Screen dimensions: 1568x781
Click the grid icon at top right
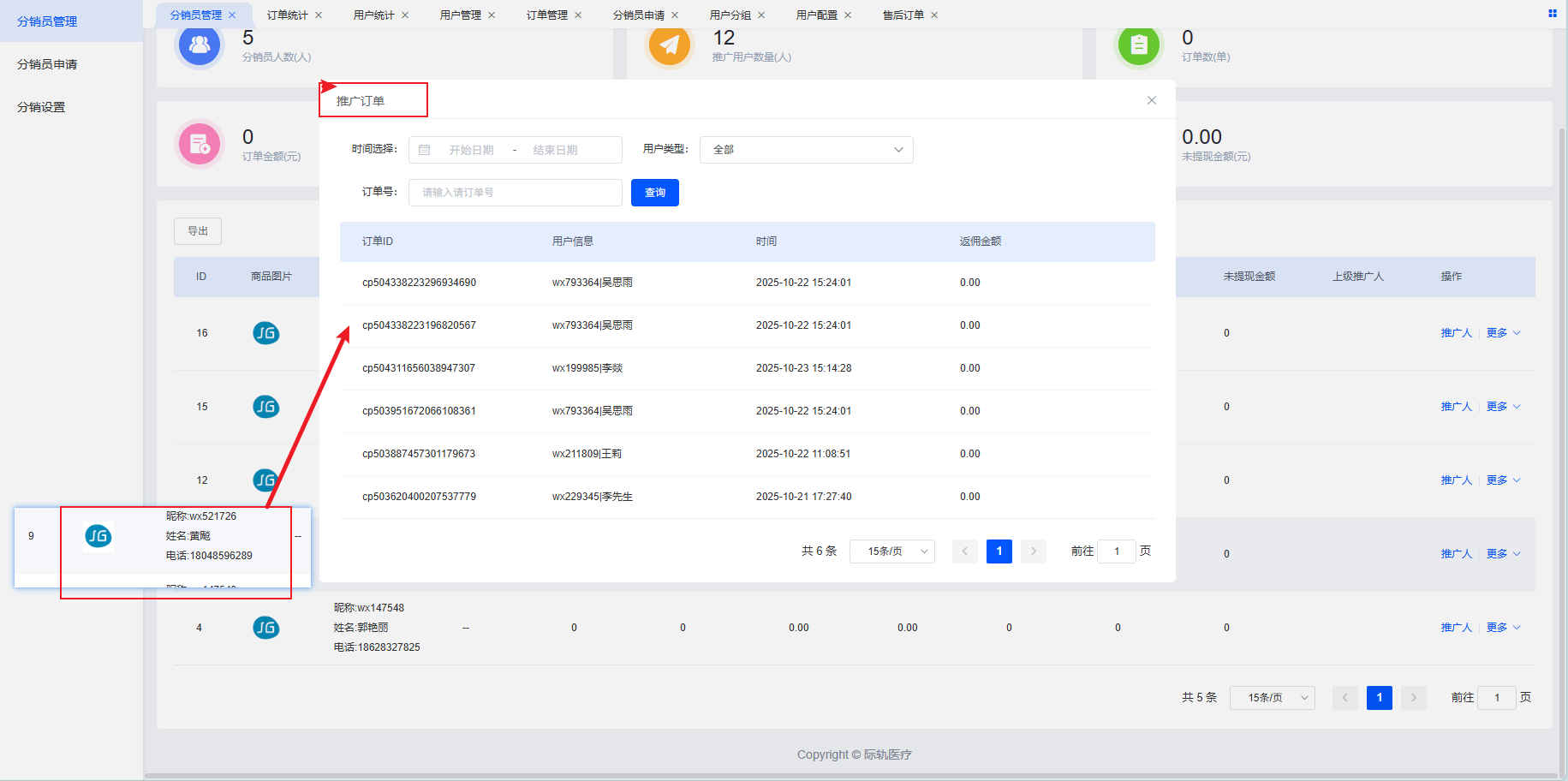[1552, 14]
